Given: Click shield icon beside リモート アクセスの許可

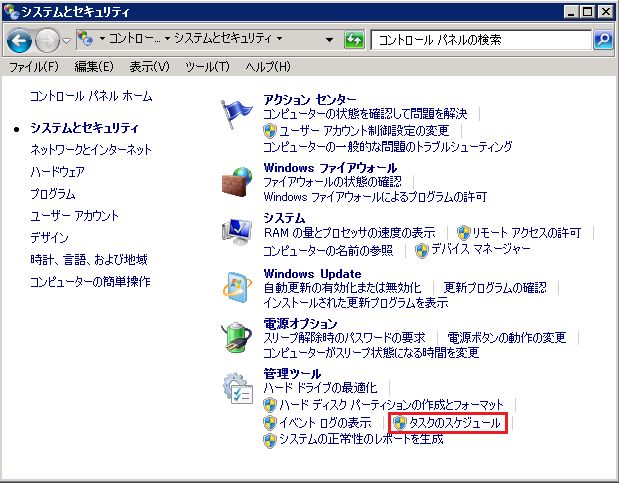Looking at the screenshot, I should pos(463,233).
